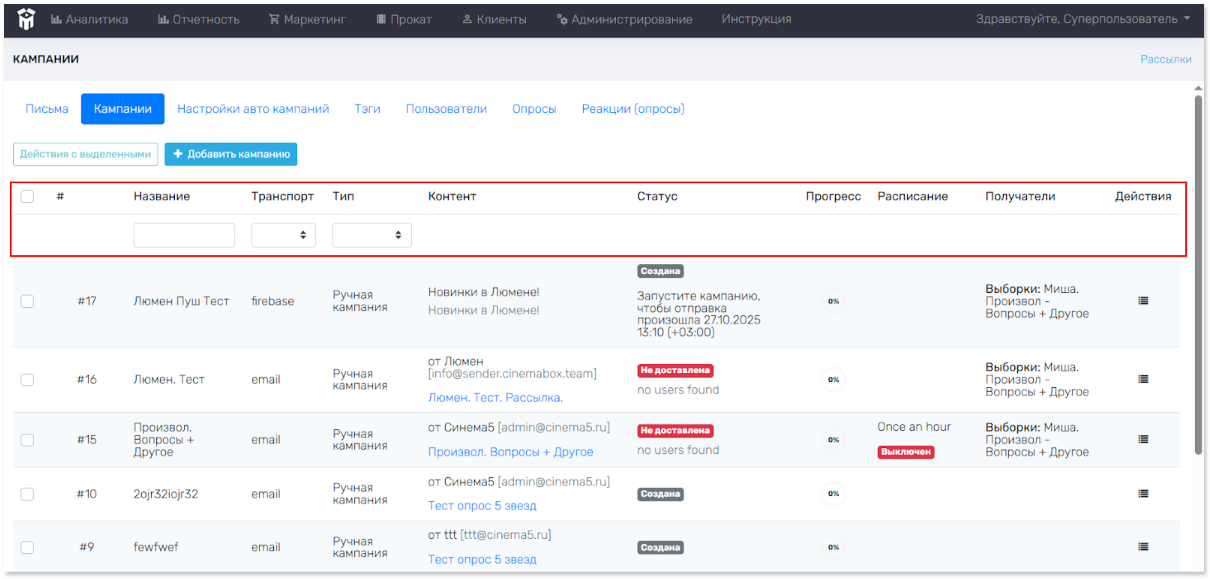Expand the Тип filter dropdown
Viewport: 1210px width, 579px height.
pyautogui.click(x=371, y=235)
